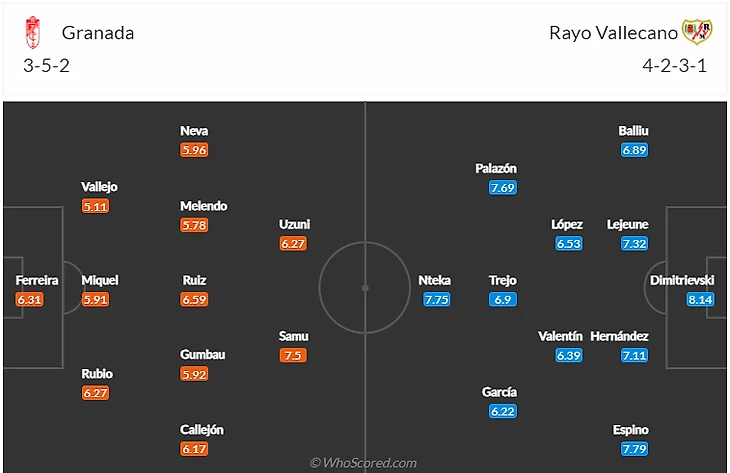Click the Rayo Vallecano club crest icon
Viewport: 730px width, 473px height.
tap(696, 32)
